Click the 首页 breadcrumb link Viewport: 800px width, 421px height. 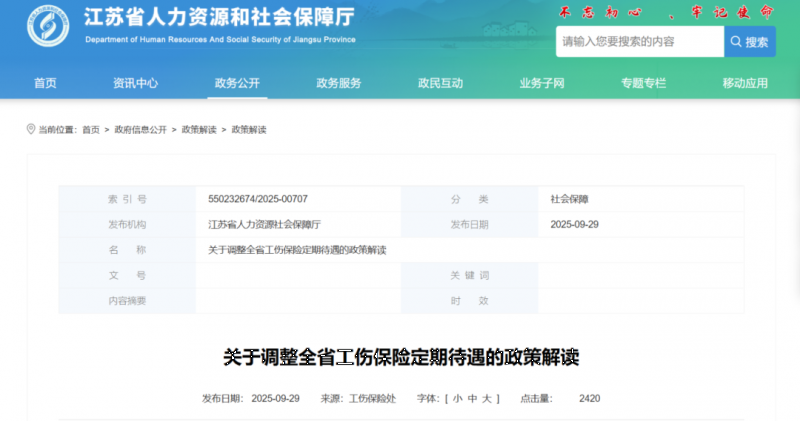click(x=91, y=130)
